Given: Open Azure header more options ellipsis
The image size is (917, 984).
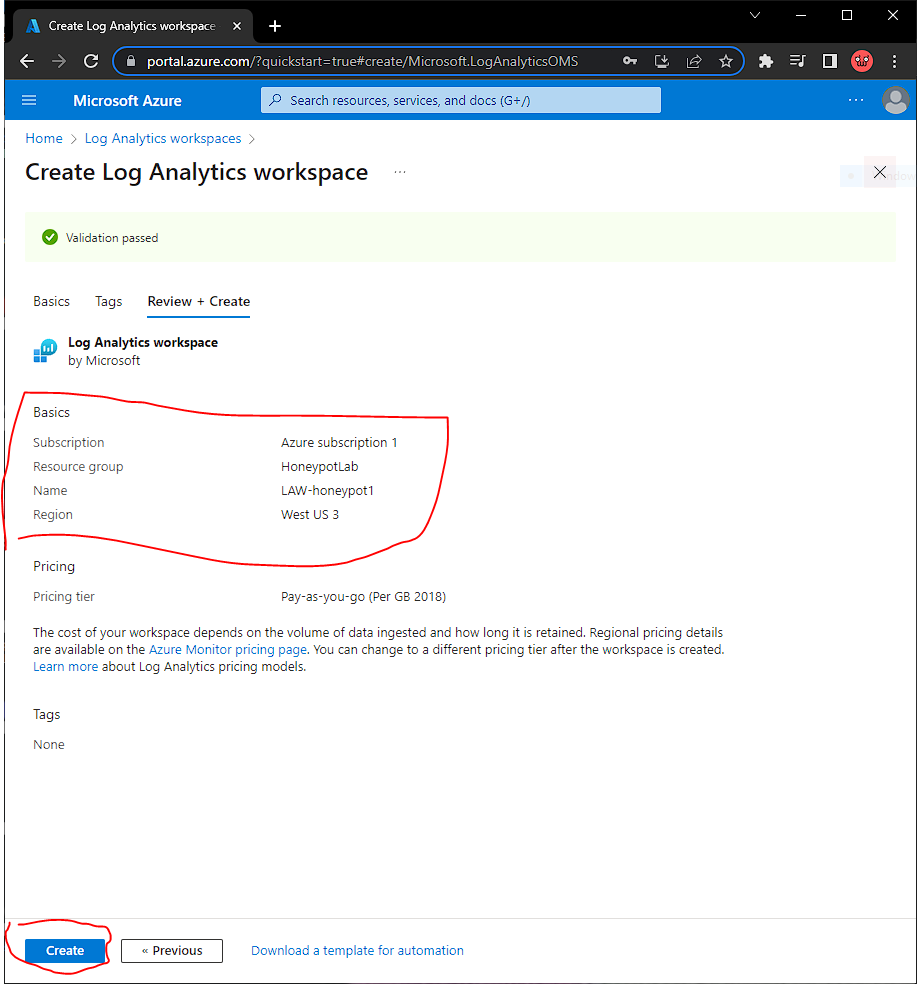Looking at the screenshot, I should click(855, 100).
